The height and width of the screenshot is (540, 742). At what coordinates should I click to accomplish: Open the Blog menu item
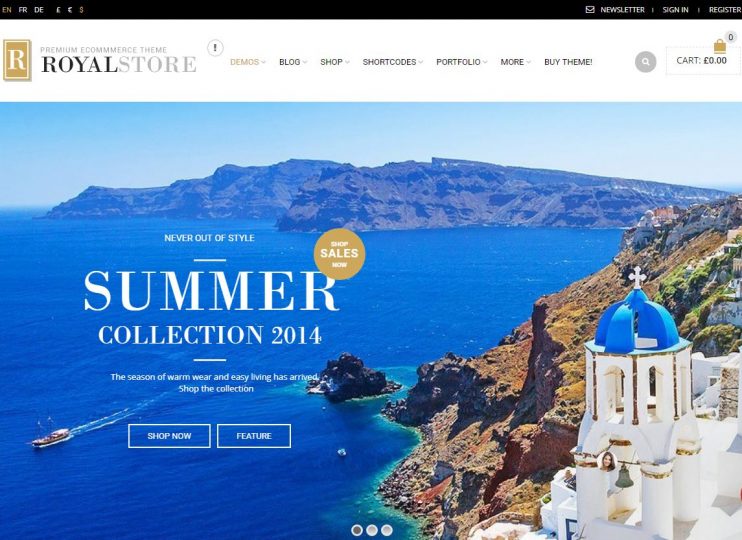[293, 62]
